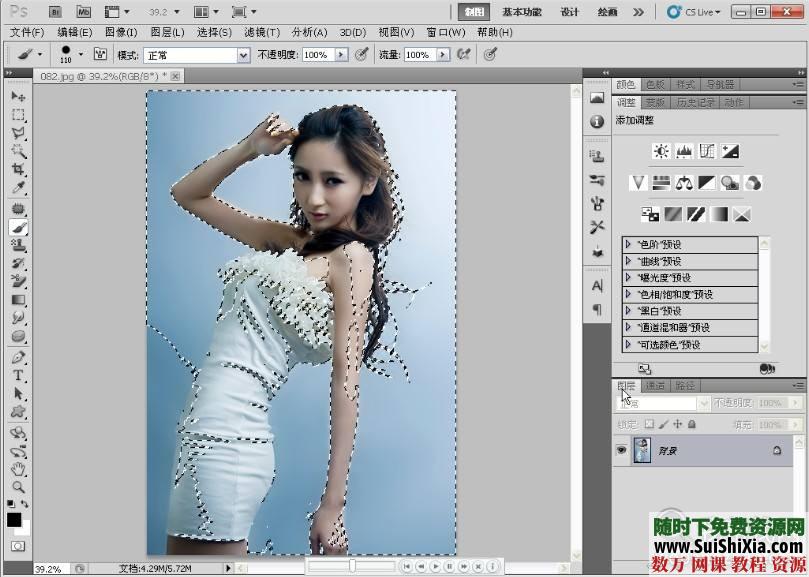Add a Curves adjustment
Image resolution: width=809 pixels, height=577 pixels.
coord(707,151)
